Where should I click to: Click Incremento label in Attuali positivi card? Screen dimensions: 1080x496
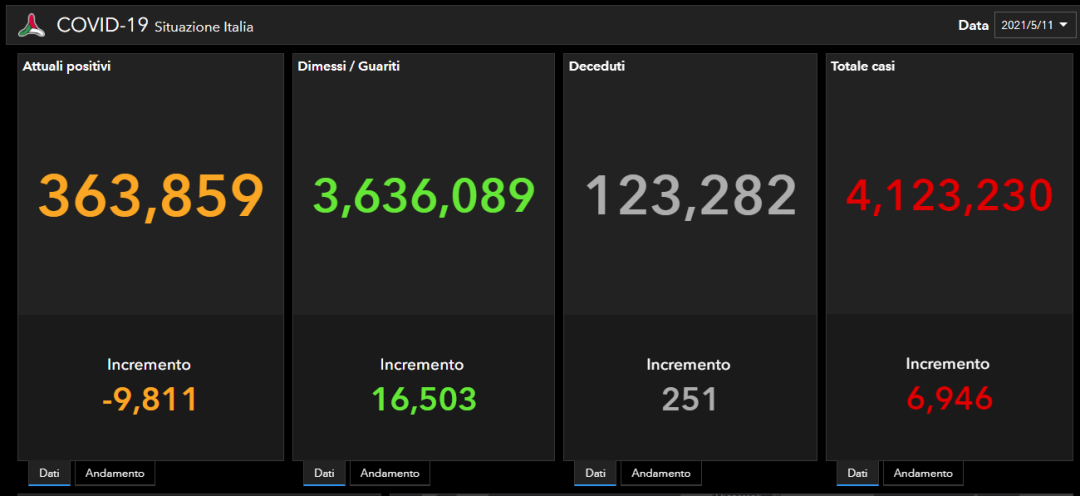click(149, 364)
